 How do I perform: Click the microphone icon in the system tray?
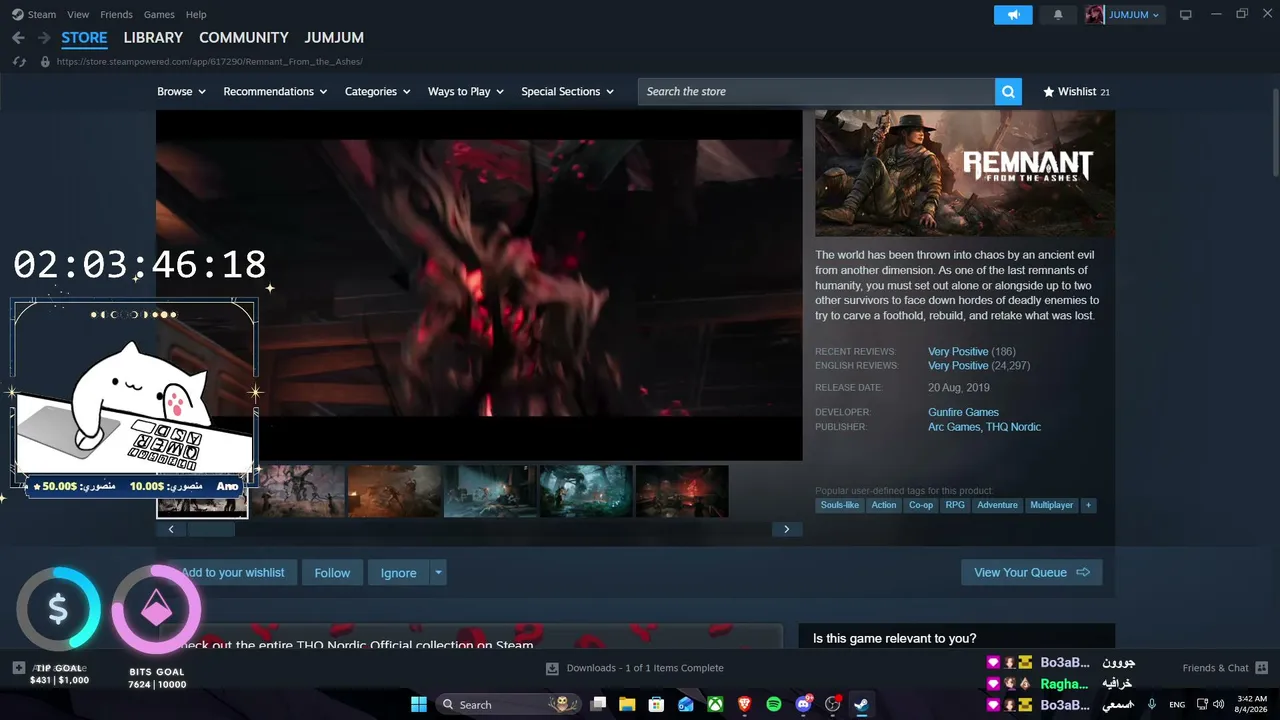[x=1152, y=705]
